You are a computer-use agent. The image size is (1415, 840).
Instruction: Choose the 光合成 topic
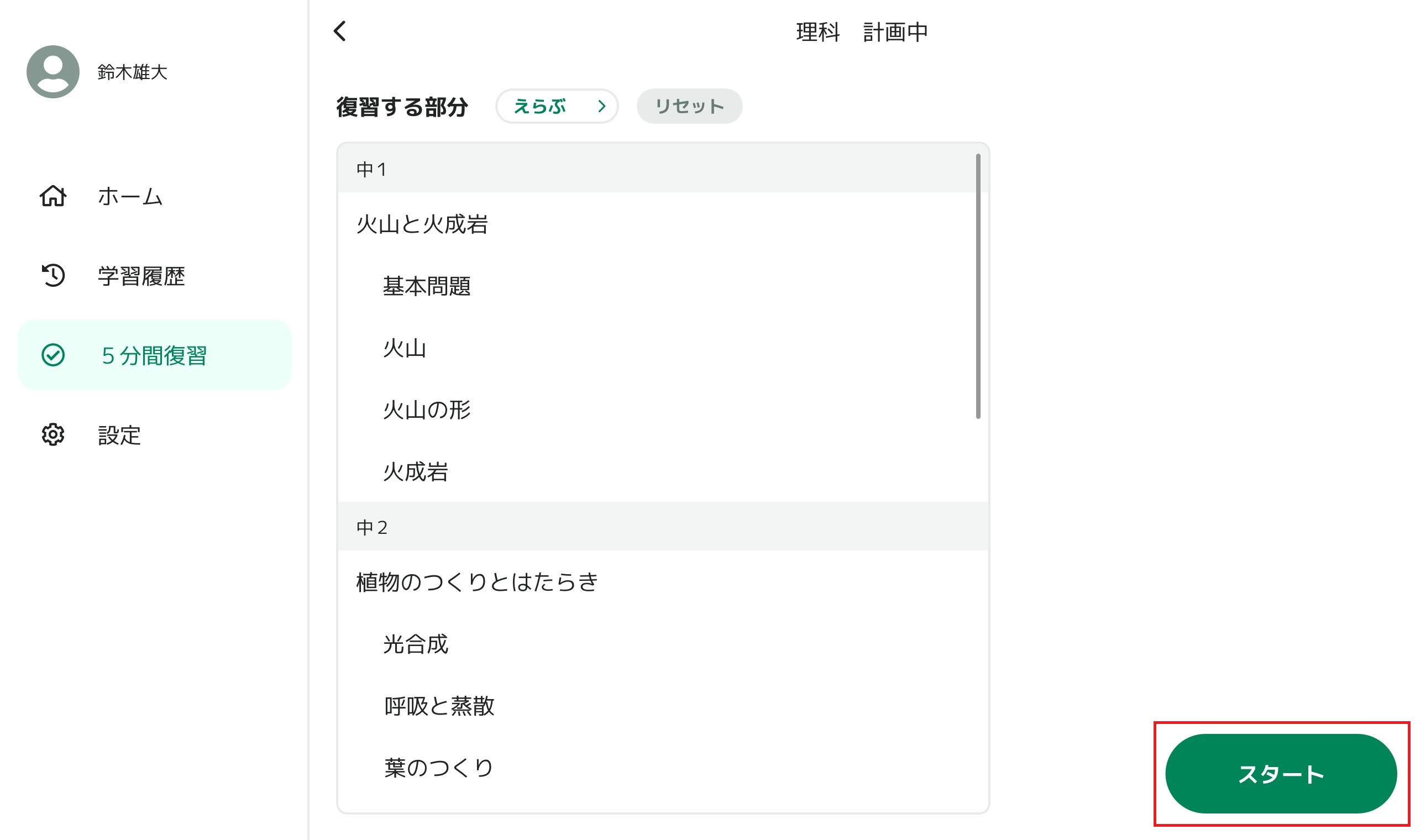coord(416,644)
